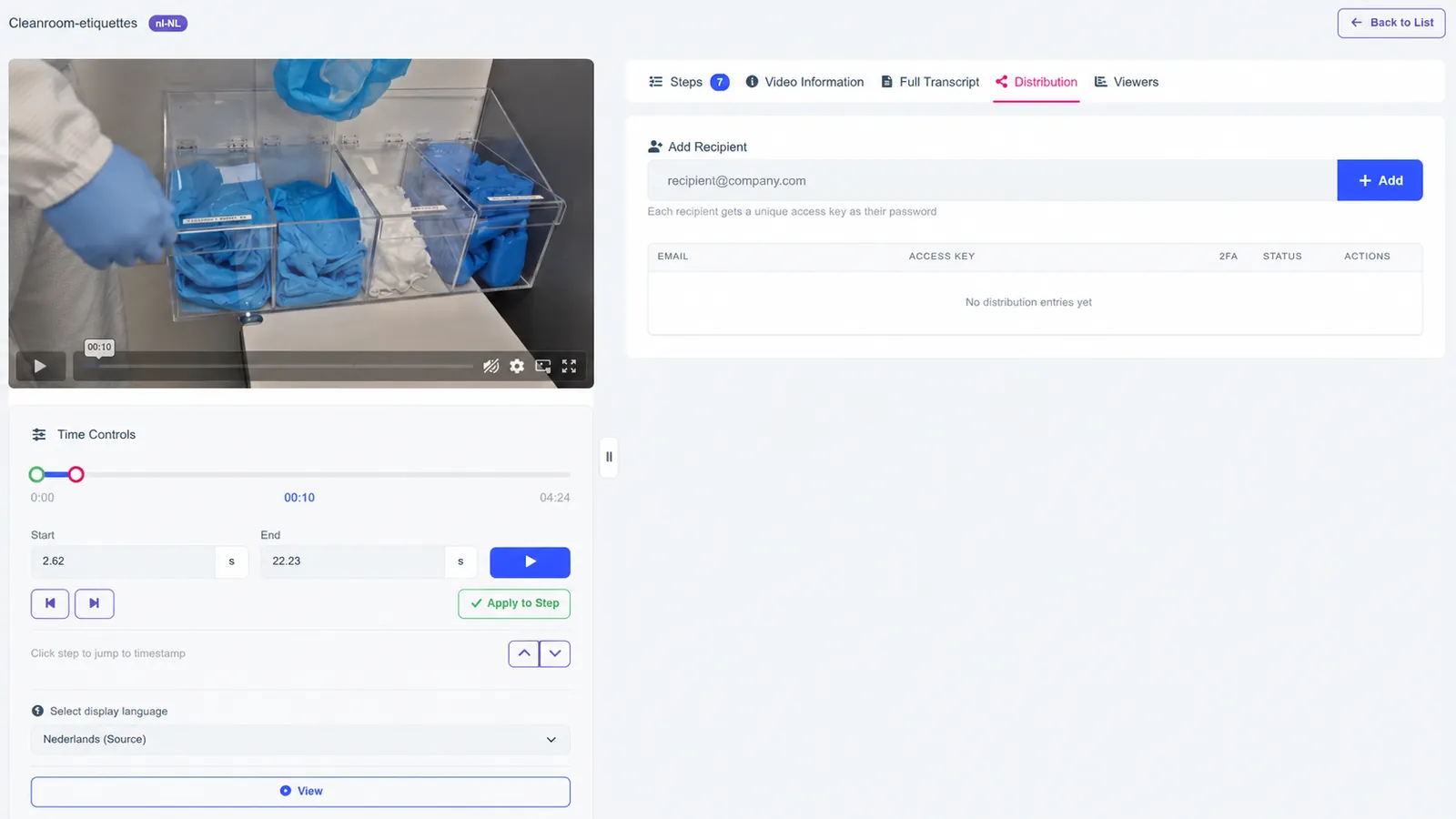Add the recipient with Add button
Screen dimensions: 1456x819
coord(1380,180)
